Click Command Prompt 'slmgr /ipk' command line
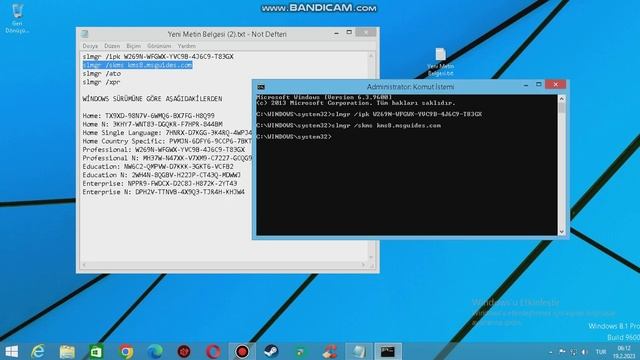640x360 pixels. (x=369, y=114)
